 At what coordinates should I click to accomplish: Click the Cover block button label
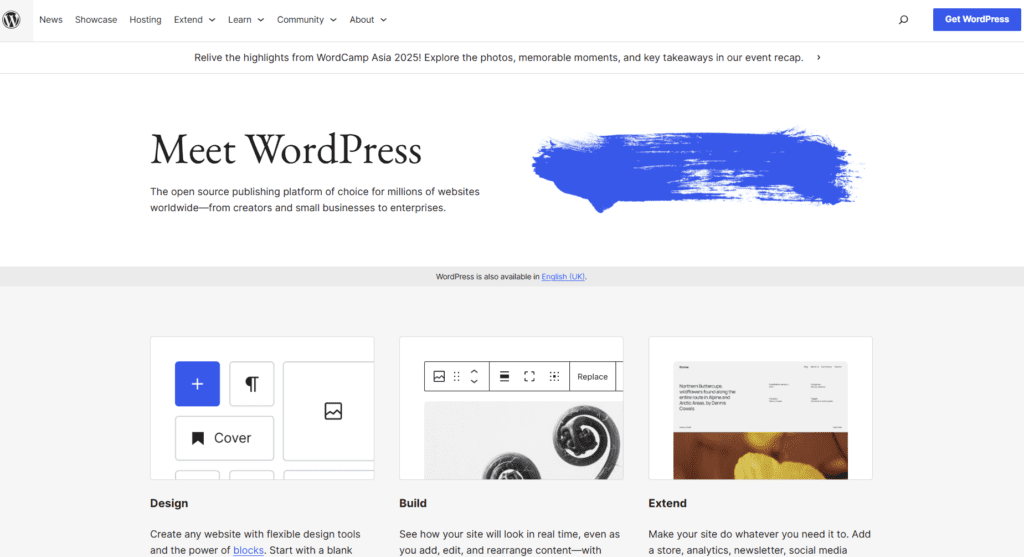pos(232,438)
